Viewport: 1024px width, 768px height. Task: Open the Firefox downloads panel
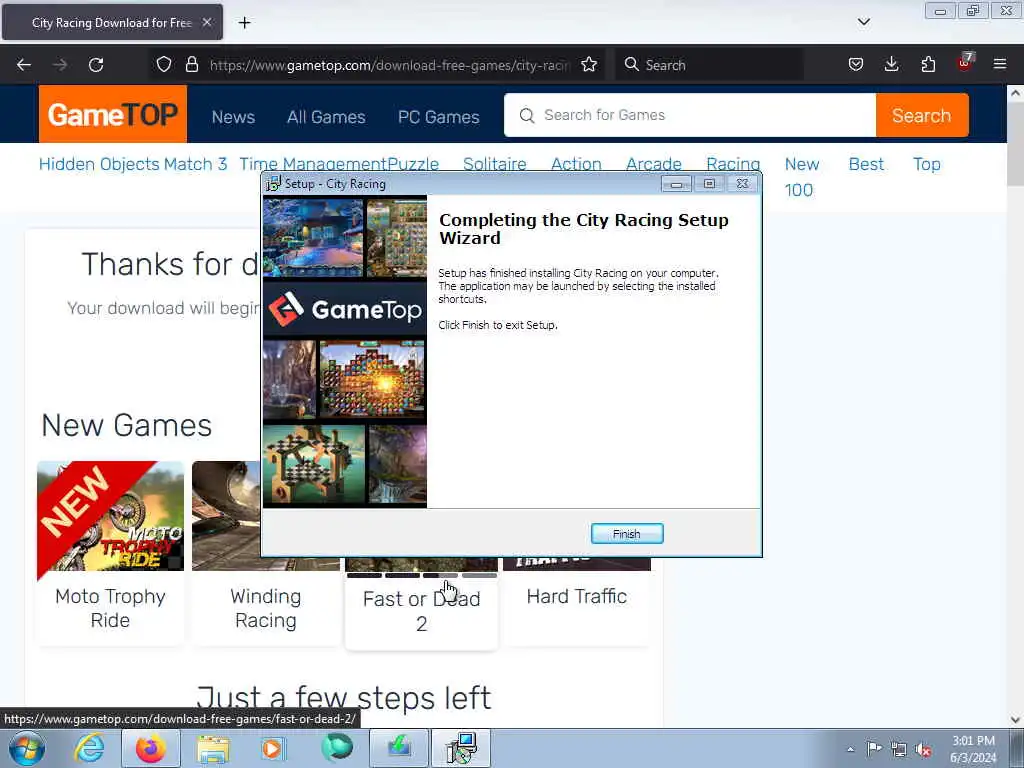tap(891, 64)
